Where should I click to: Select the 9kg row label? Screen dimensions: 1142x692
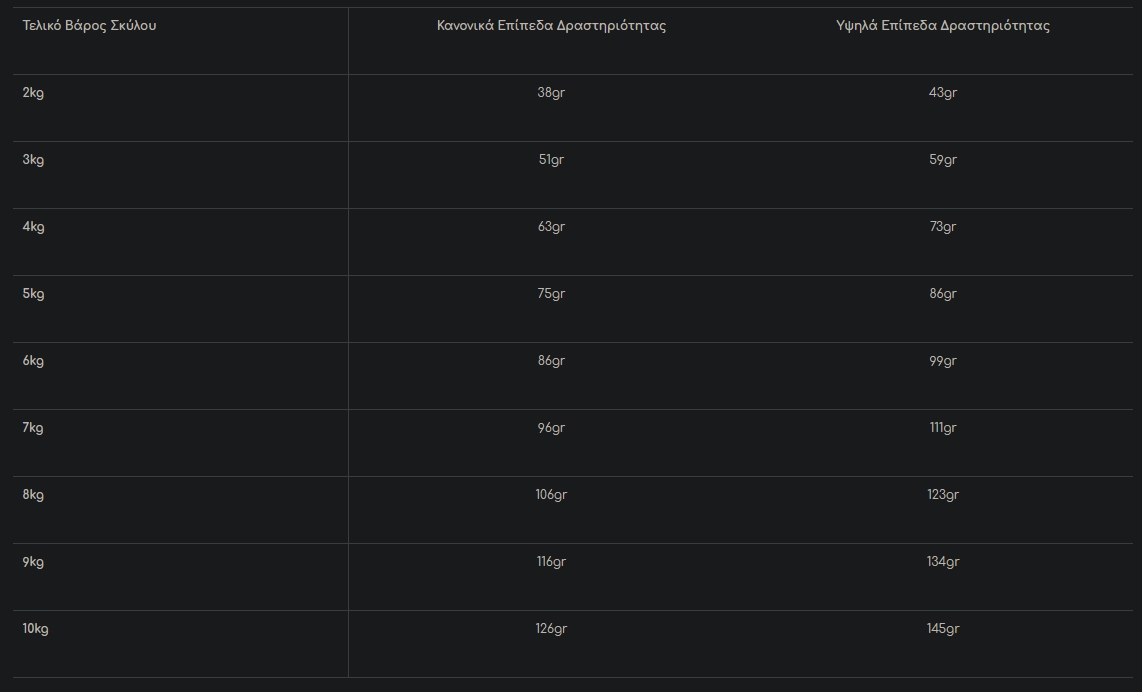pos(34,562)
